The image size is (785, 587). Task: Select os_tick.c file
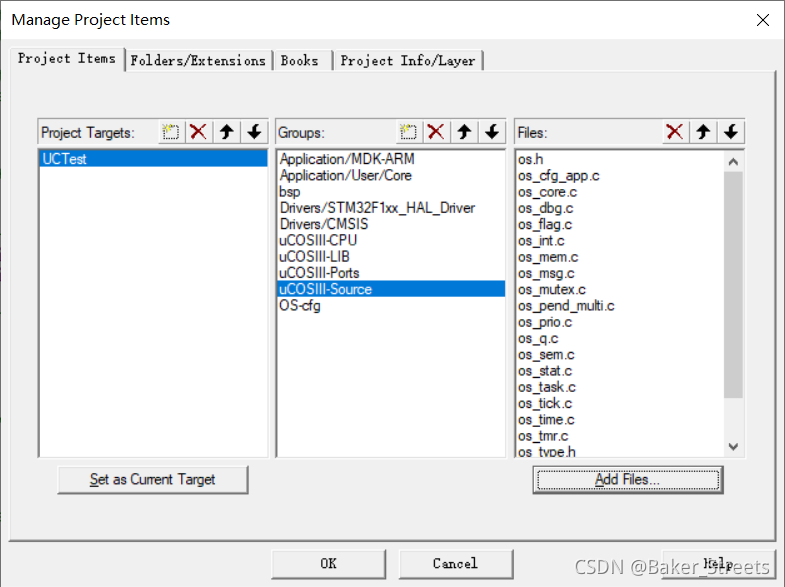(620, 403)
